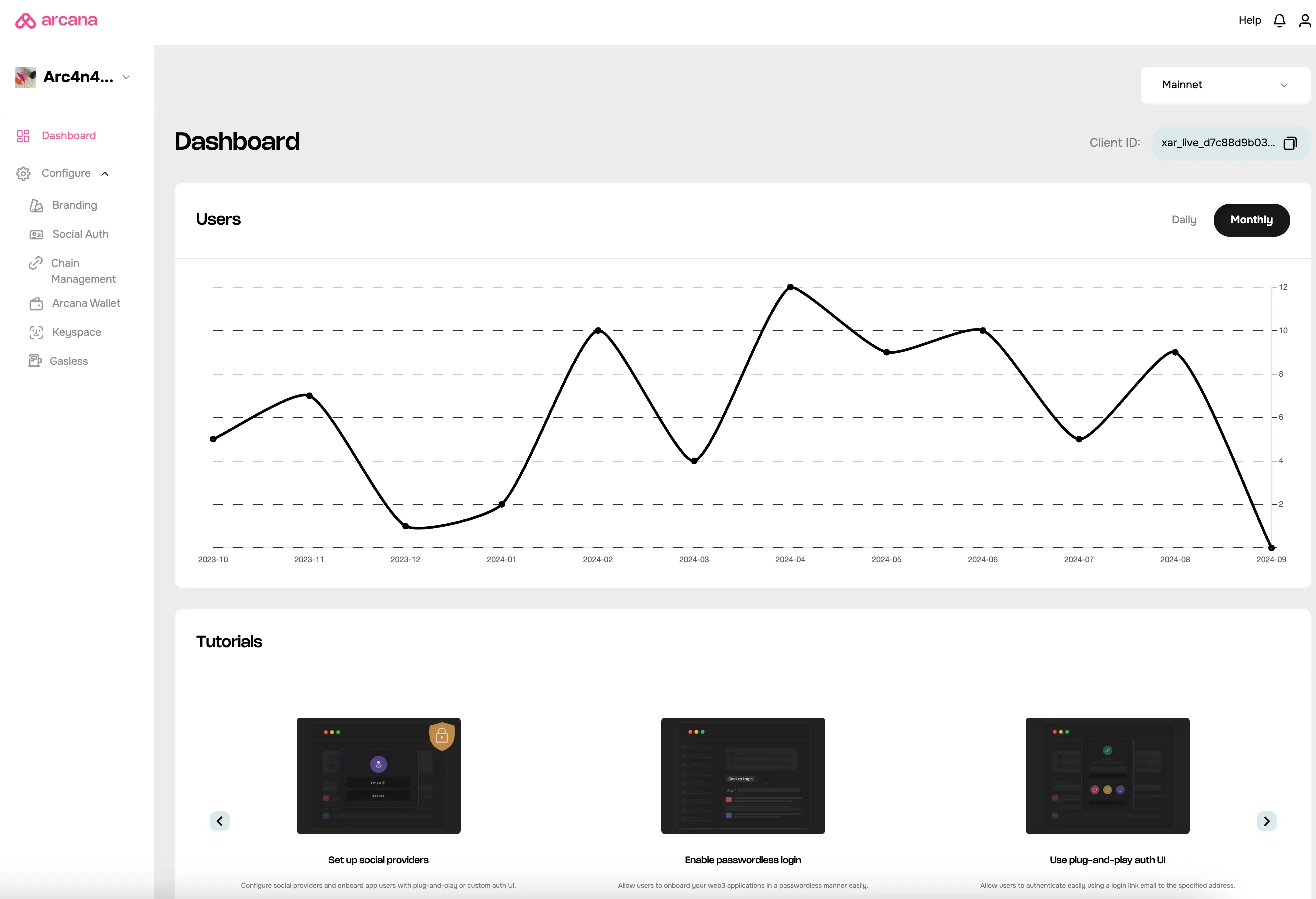The image size is (1316, 899).
Task: Open the Dashboard menu item
Action: tap(68, 136)
